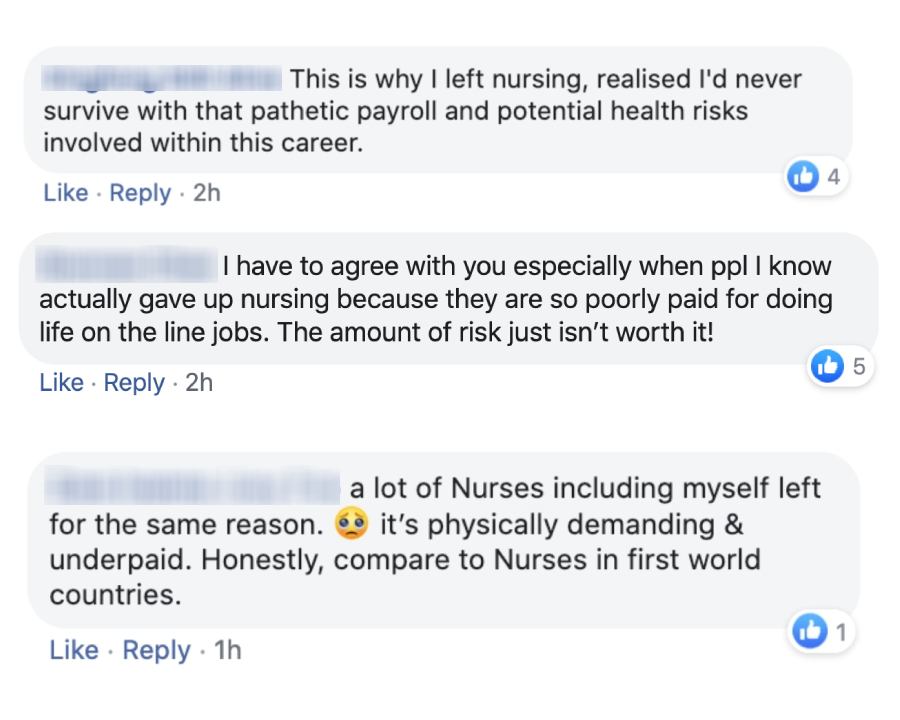Like the "This is why I left nursing" comment
Screen dimensions: 900x720
[x=66, y=193]
